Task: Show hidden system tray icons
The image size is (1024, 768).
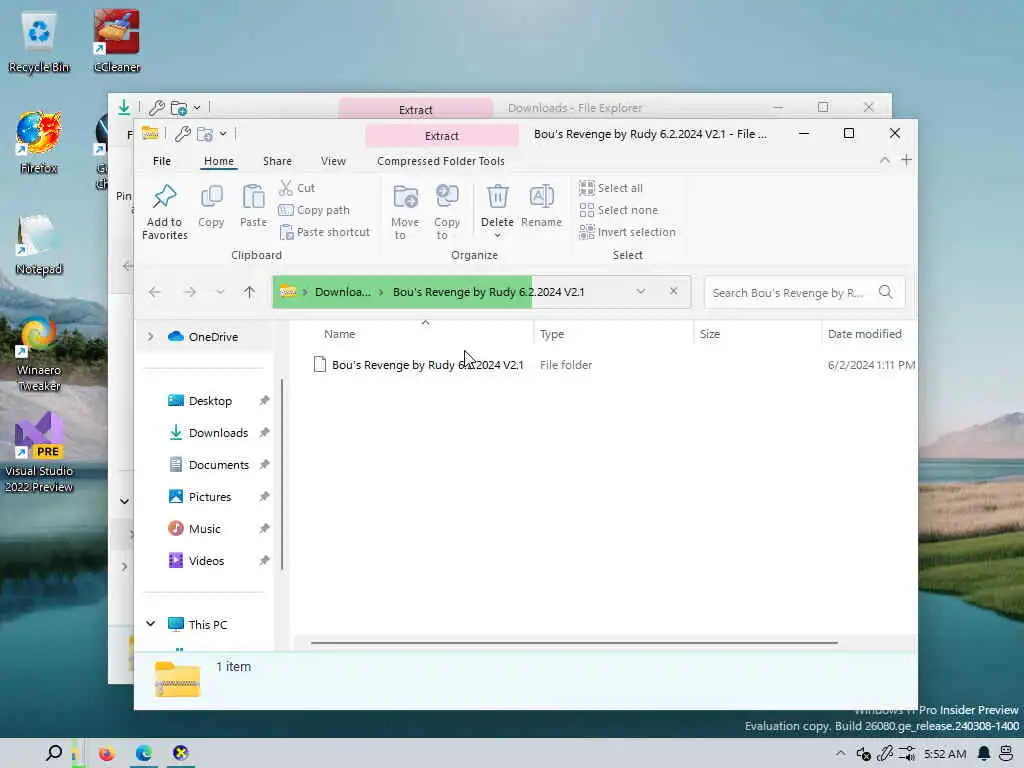Action: coord(840,754)
